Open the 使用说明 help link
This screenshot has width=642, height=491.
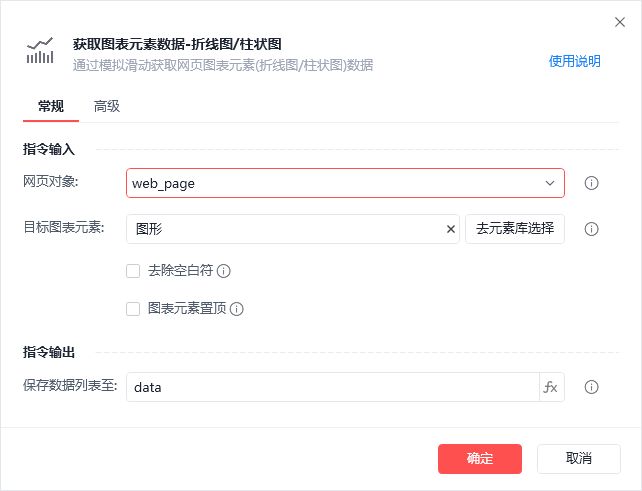point(574,61)
